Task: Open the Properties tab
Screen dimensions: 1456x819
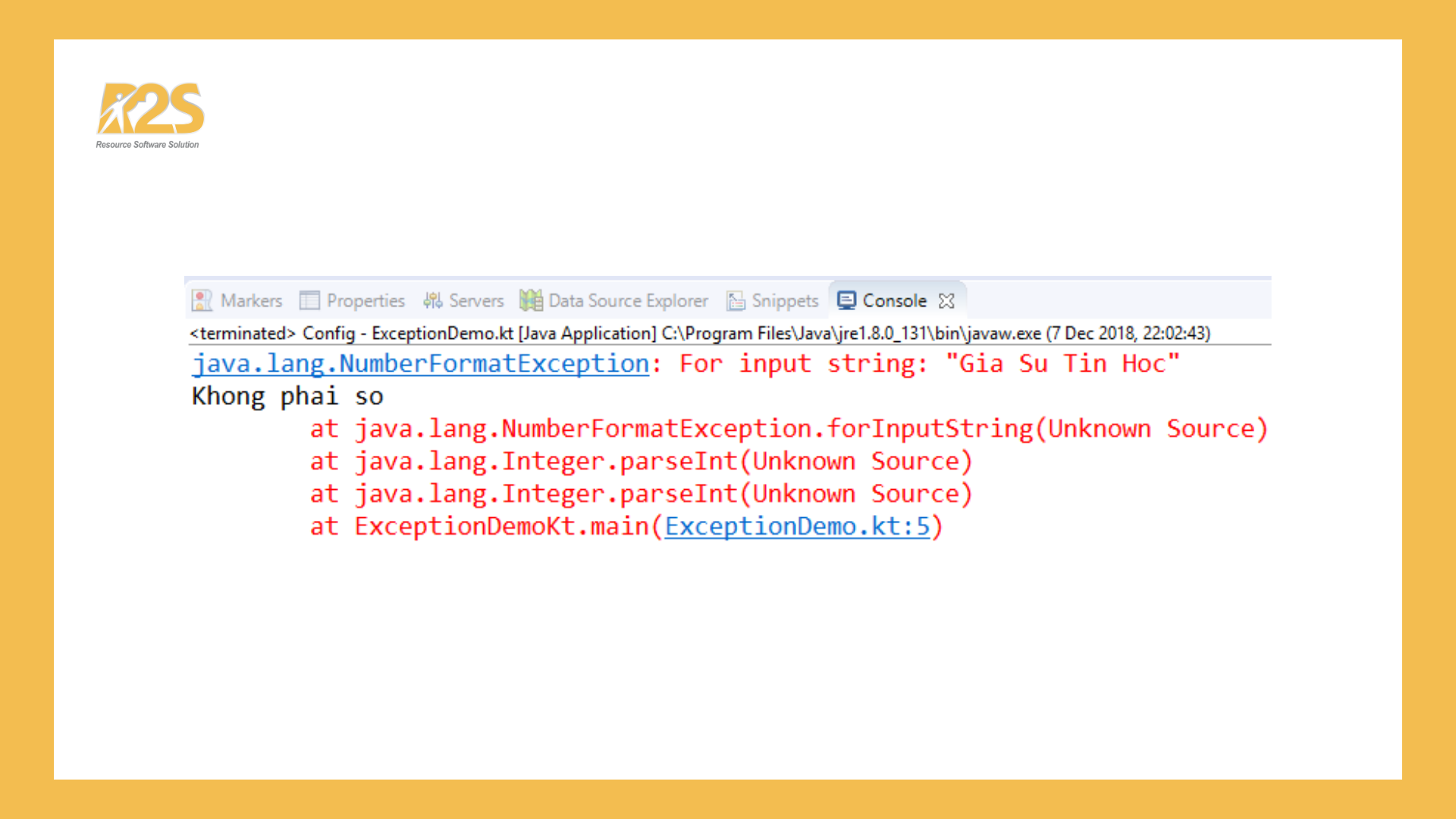Action: pyautogui.click(x=366, y=300)
